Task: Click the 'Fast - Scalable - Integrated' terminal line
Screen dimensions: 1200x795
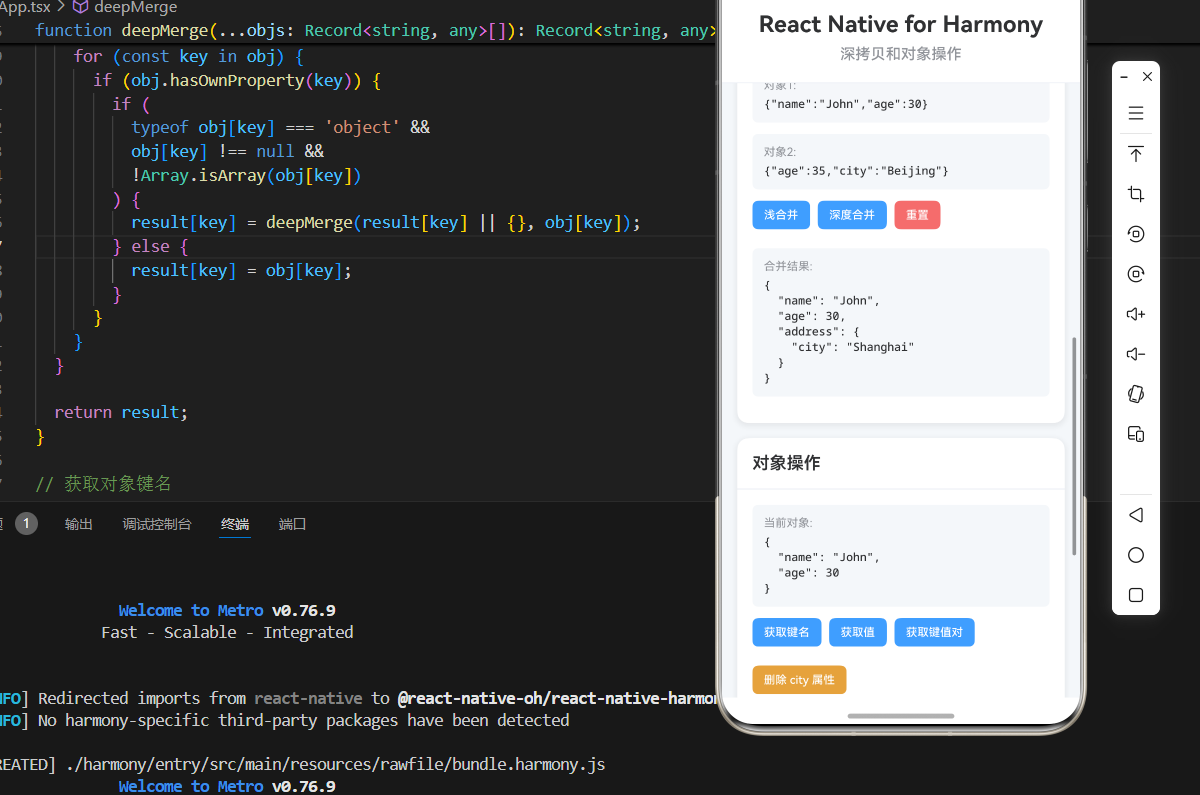Action: pyautogui.click(x=227, y=632)
